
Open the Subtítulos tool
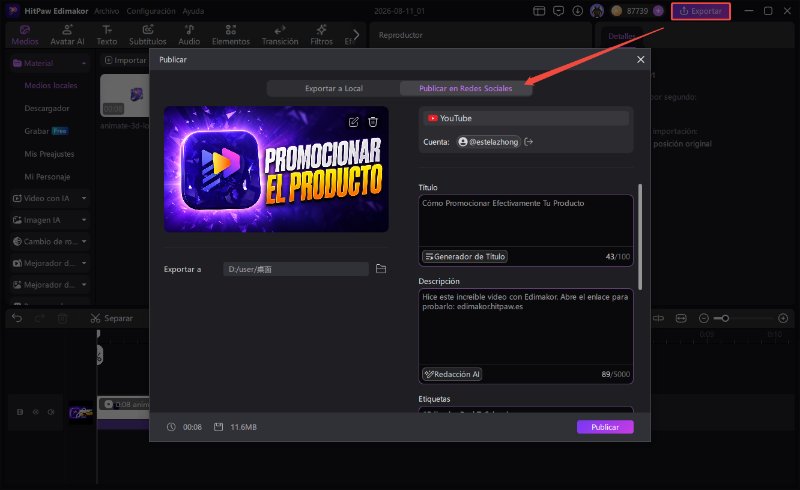[147, 35]
